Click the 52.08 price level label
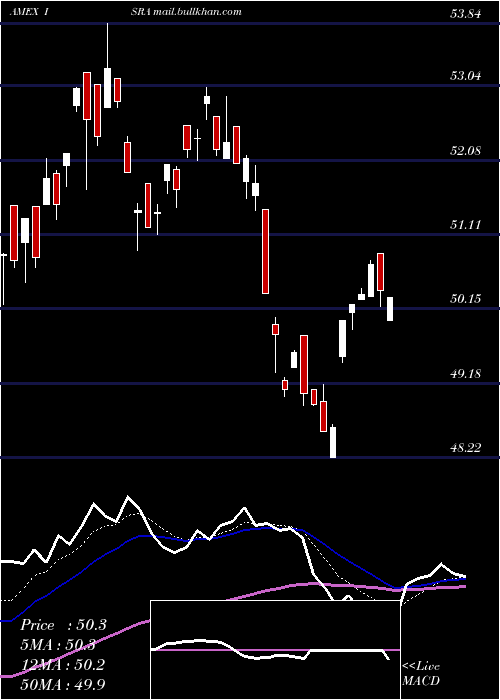This screenshot has width=500, height=700. point(466,150)
